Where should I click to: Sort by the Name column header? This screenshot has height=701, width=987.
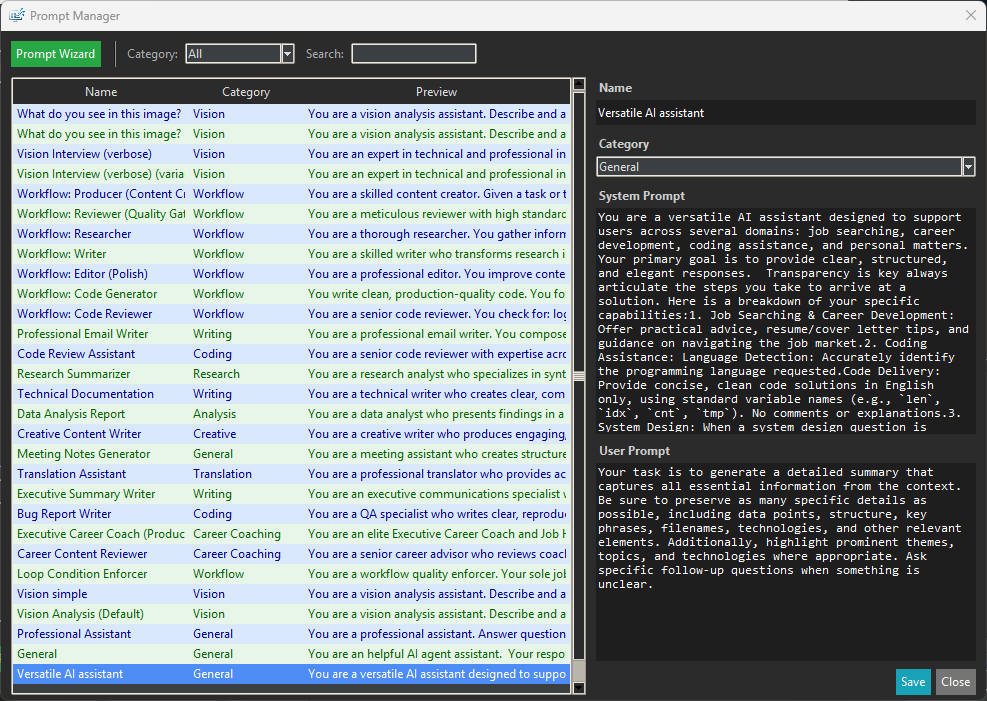point(101,92)
